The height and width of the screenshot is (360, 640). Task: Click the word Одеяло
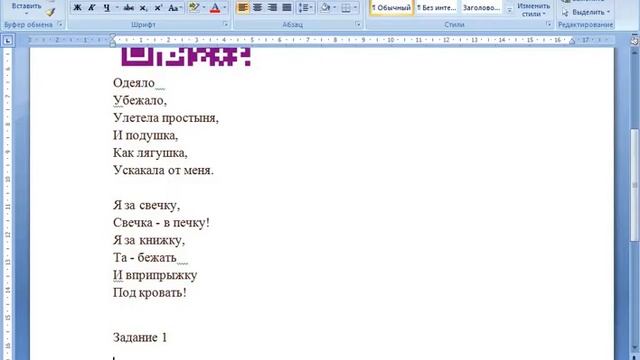tap(134, 83)
